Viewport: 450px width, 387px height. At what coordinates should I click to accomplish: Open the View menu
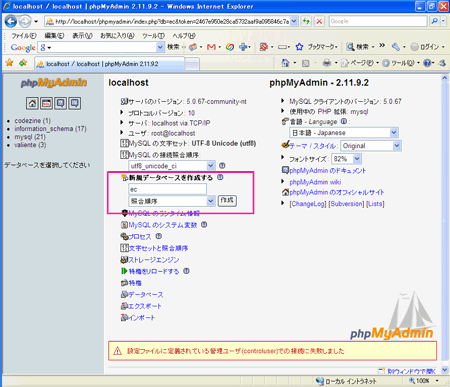coord(82,36)
